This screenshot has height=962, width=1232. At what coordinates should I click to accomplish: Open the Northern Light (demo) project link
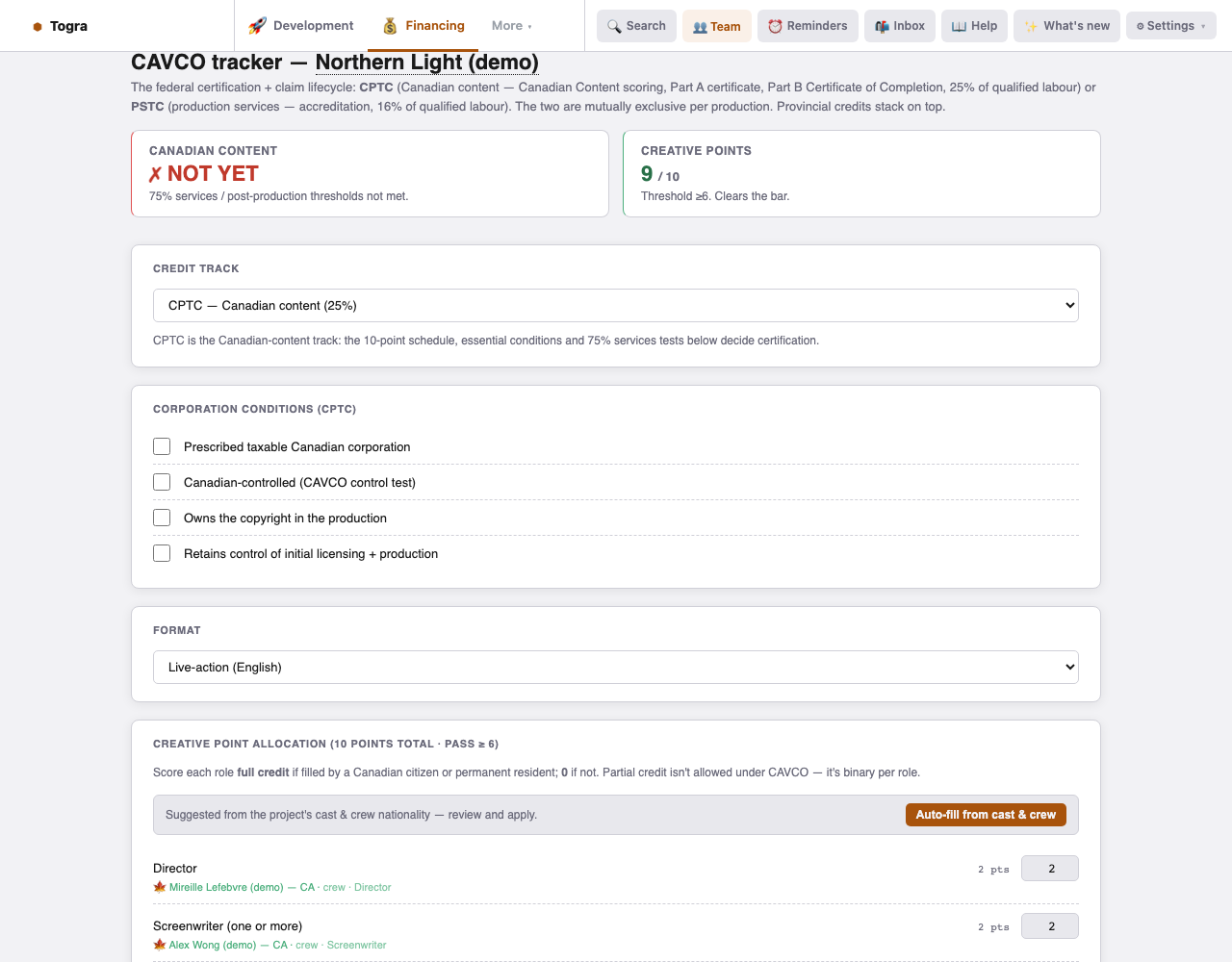[x=427, y=63]
